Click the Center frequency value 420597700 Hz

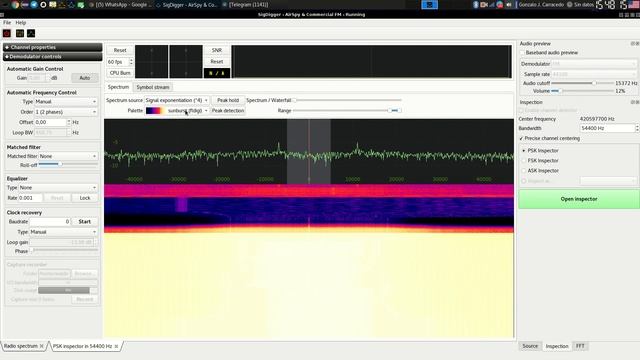coord(597,119)
